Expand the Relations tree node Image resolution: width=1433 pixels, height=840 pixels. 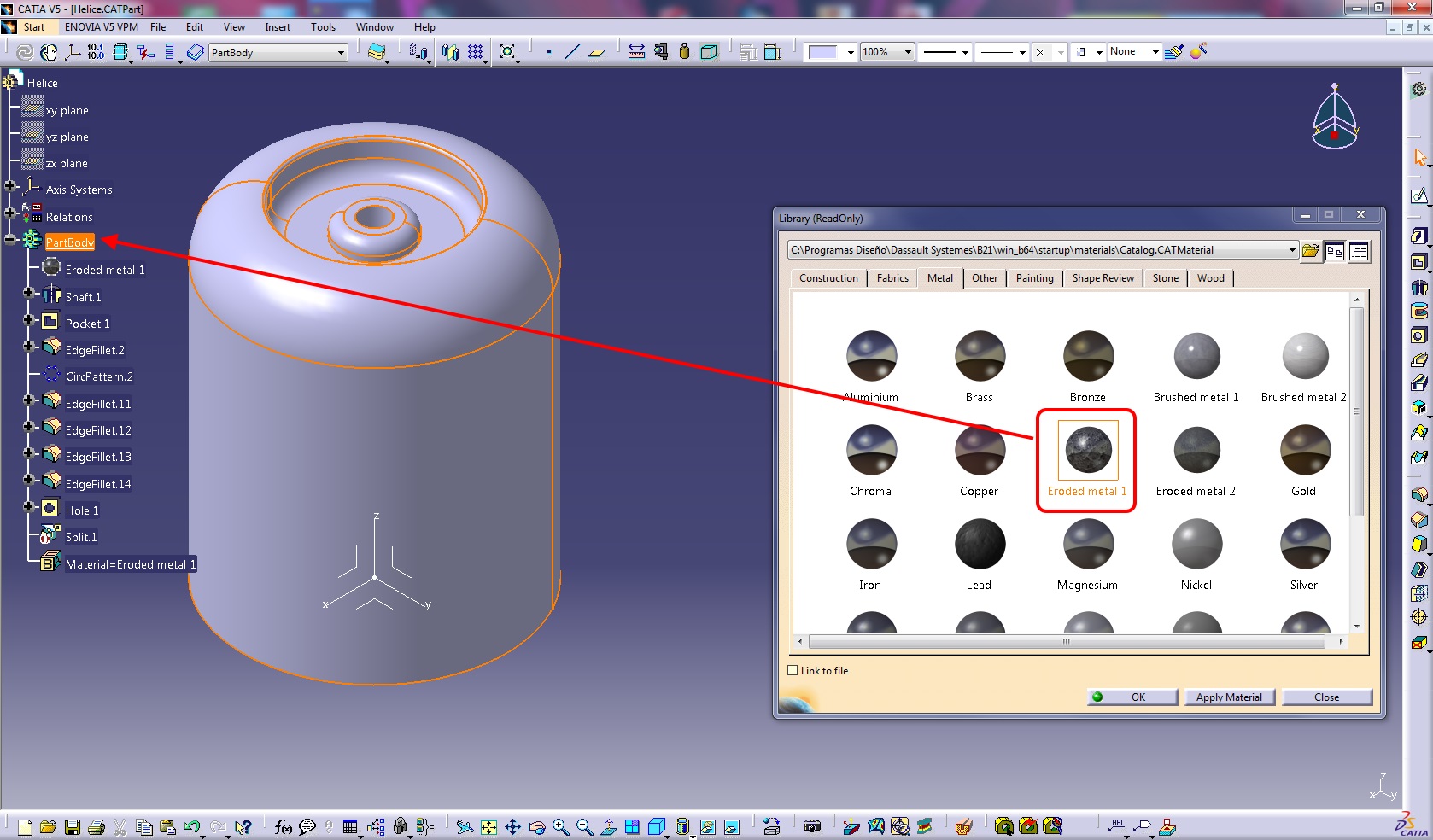coord(10,213)
